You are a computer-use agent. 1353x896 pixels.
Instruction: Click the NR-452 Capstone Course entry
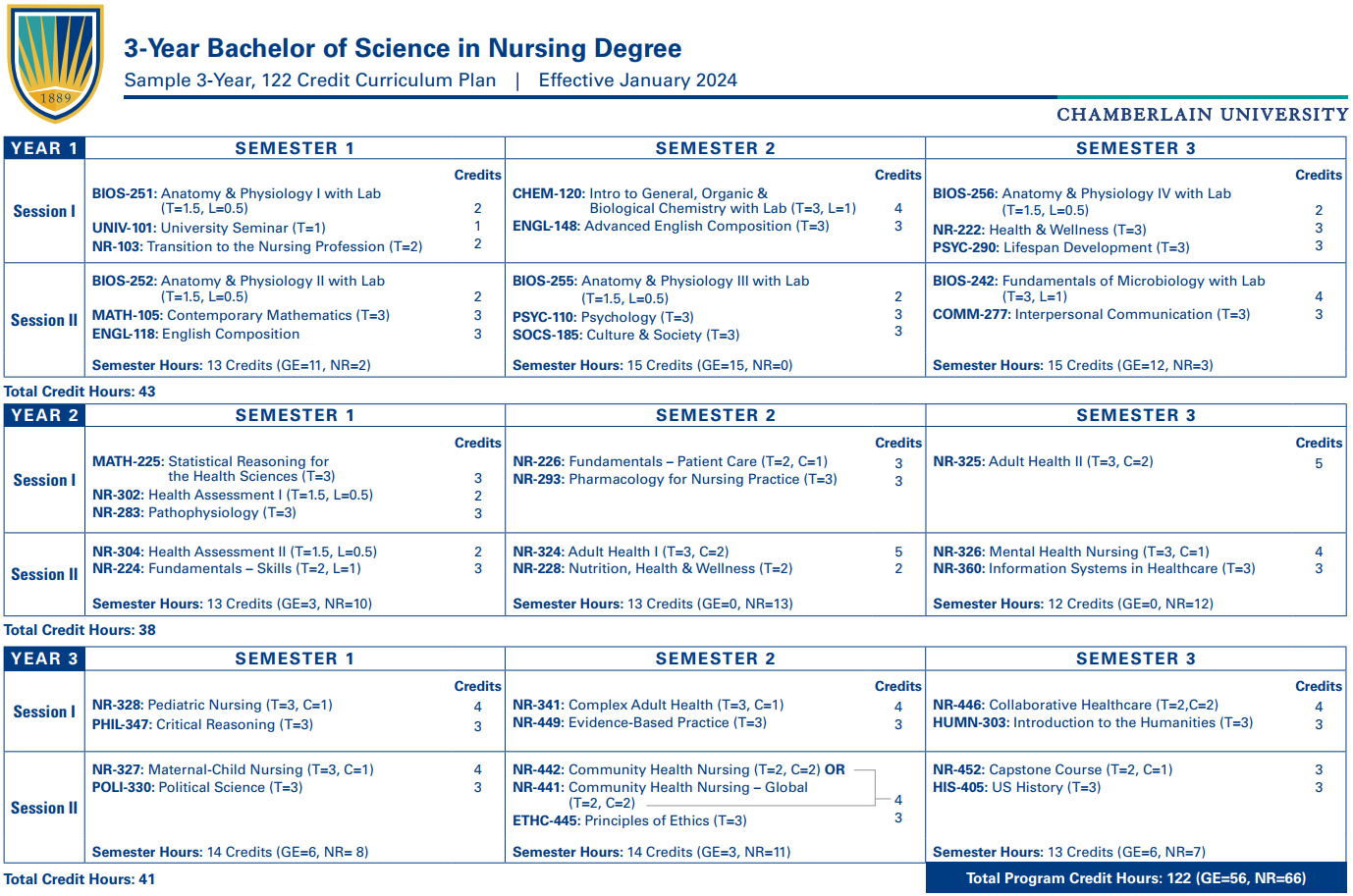[x=1053, y=769]
